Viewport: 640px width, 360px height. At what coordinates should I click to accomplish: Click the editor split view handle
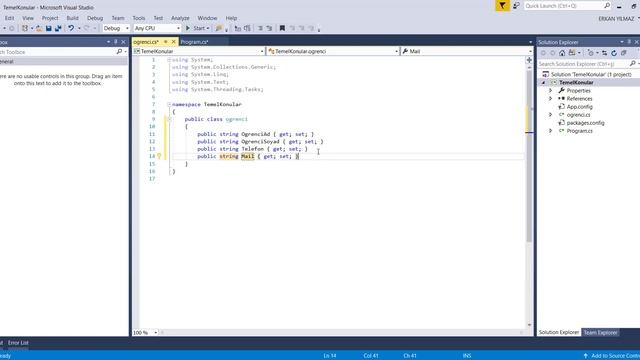pos(529,60)
